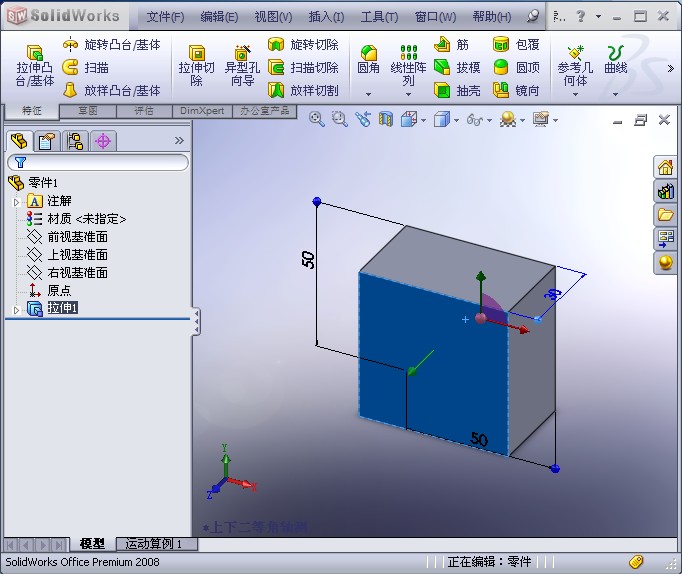Toggle the Section View icon
682x574 pixels.
tap(385, 119)
